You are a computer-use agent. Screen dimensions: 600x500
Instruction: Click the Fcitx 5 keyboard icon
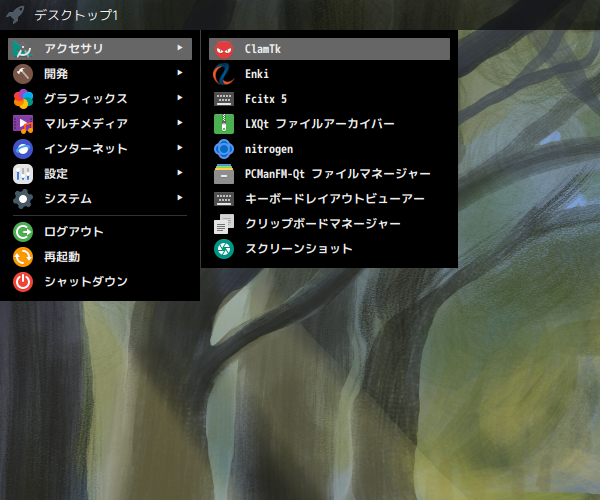[224, 99]
